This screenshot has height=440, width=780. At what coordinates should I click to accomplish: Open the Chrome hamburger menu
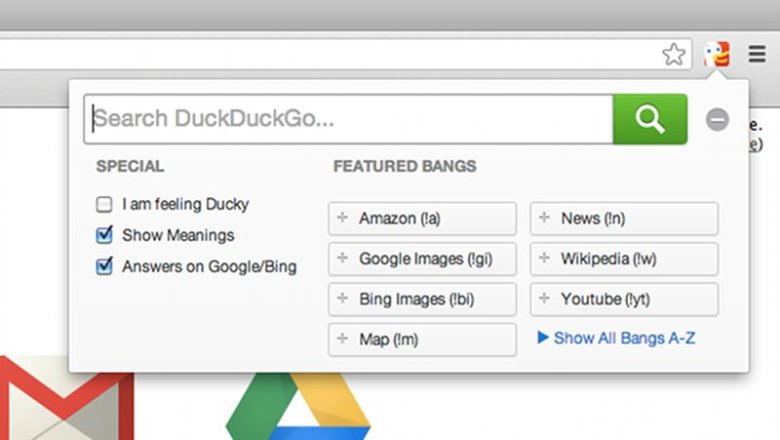757,54
